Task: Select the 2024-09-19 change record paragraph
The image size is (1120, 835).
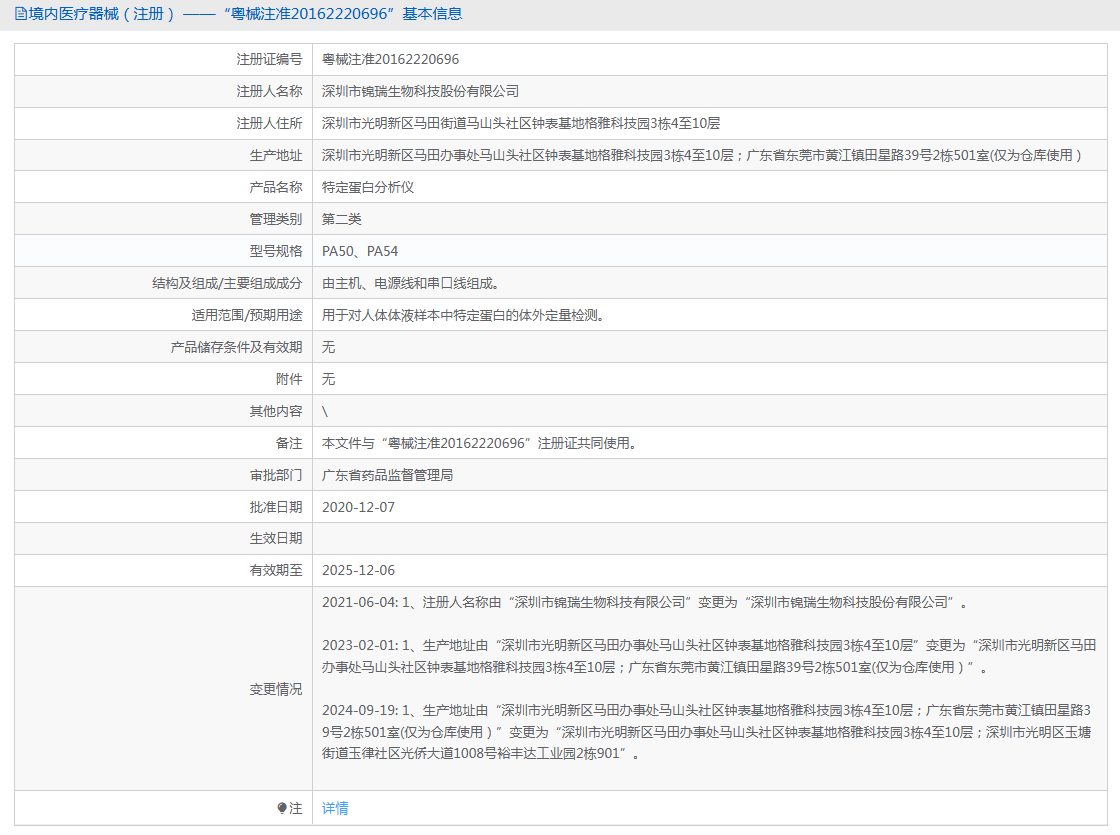Action: coord(706,732)
